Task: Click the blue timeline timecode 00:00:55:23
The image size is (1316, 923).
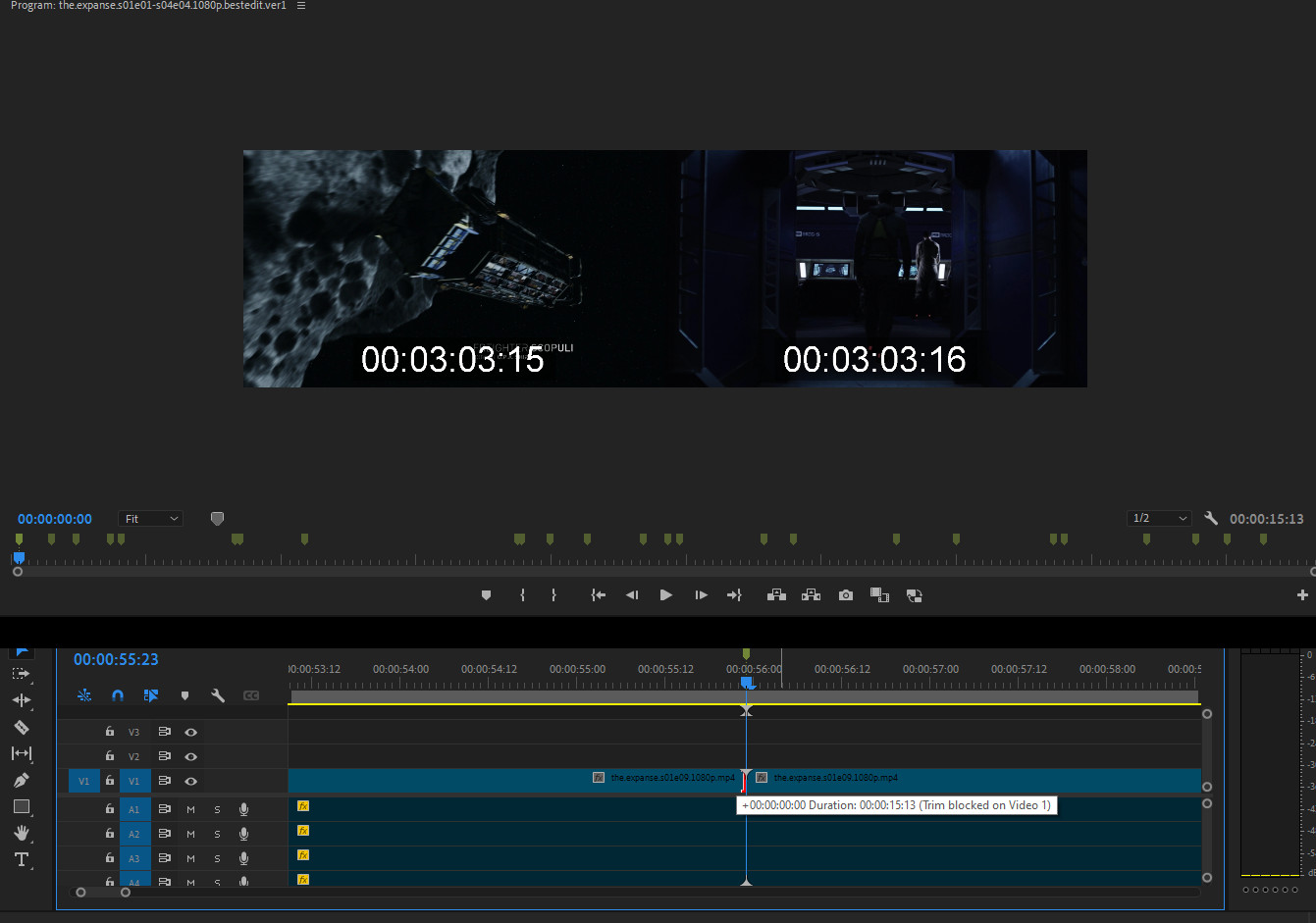Action: (x=116, y=660)
